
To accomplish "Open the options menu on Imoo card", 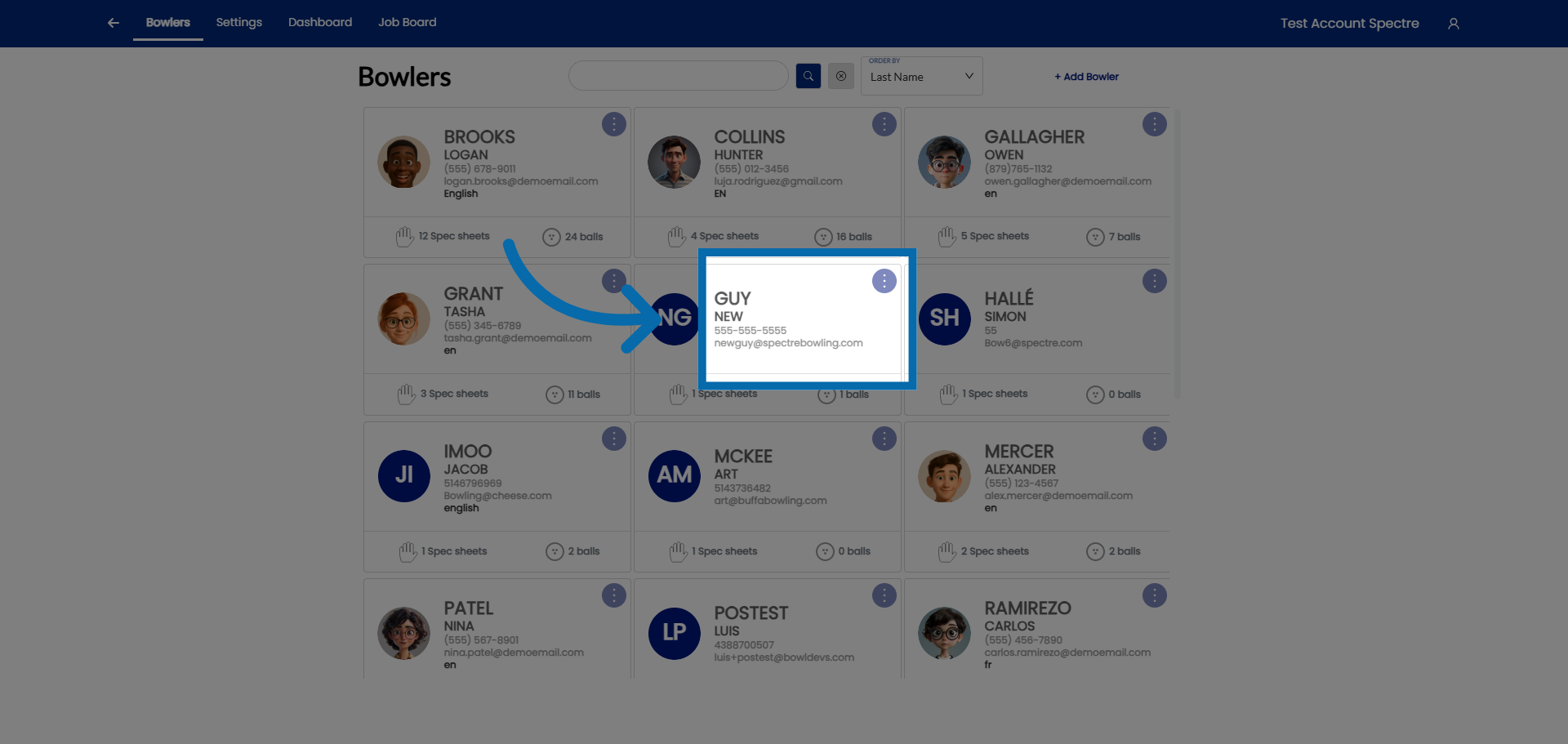I will (x=614, y=439).
